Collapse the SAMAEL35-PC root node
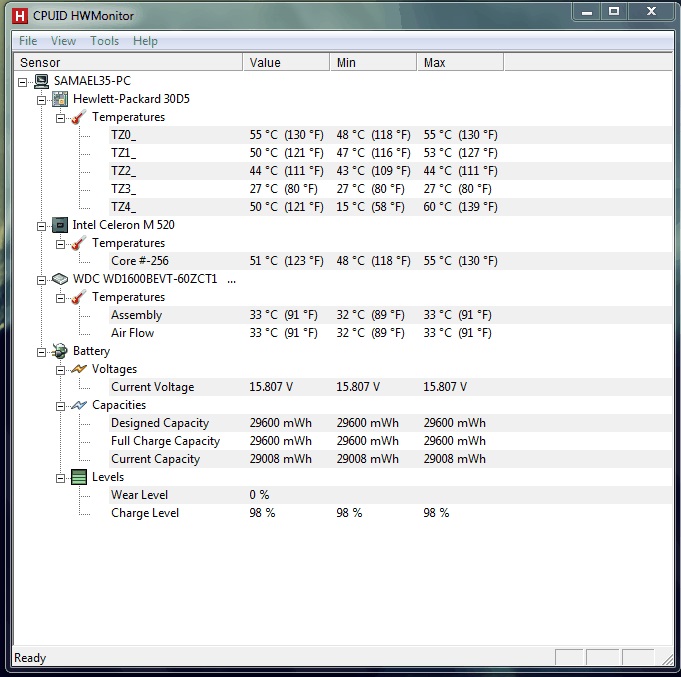 (23, 82)
